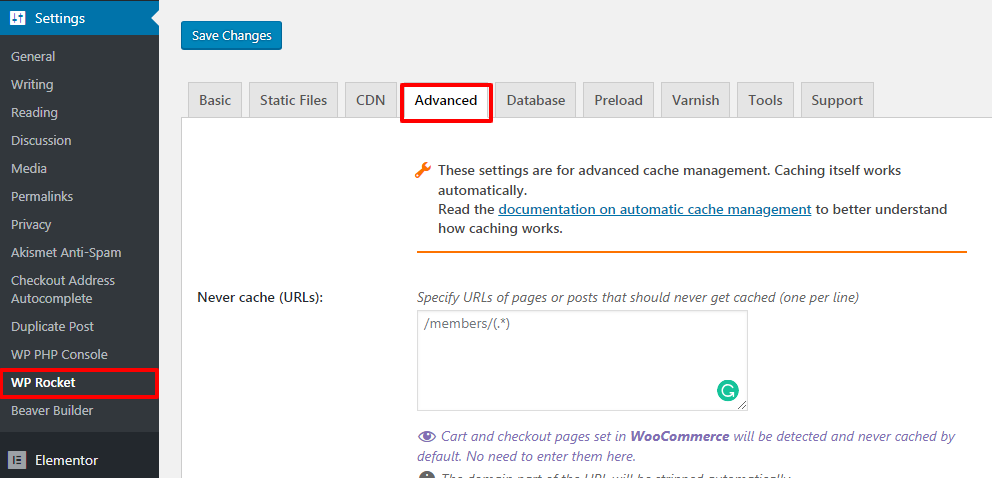Click the 'Specify URLs of pages or posts' hint

[638, 297]
